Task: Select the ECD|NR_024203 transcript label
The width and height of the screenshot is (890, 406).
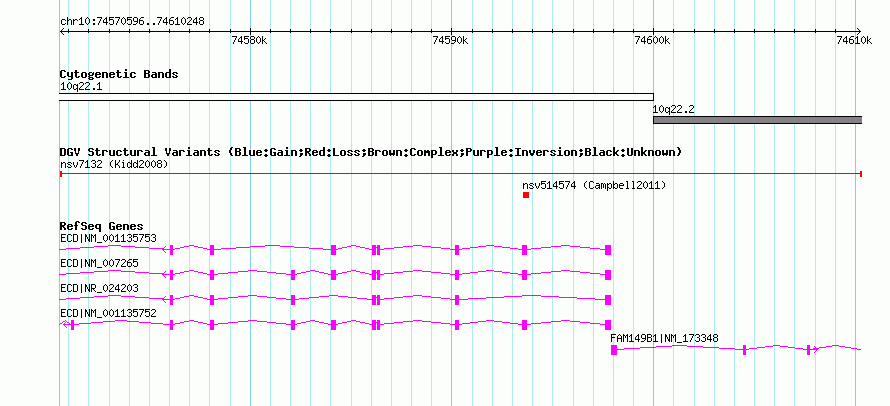Action: (99, 288)
